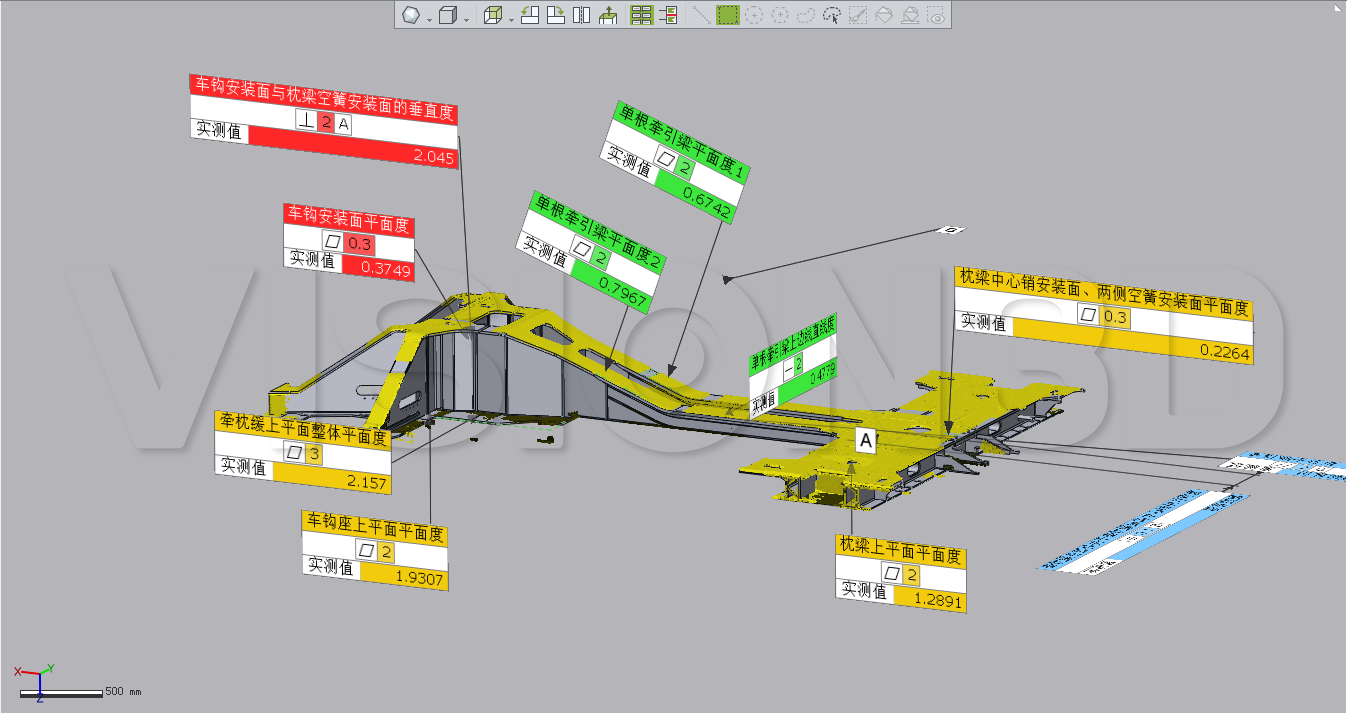Click the solid cube view icon
Image resolution: width=1347 pixels, height=714 pixels.
point(449,15)
